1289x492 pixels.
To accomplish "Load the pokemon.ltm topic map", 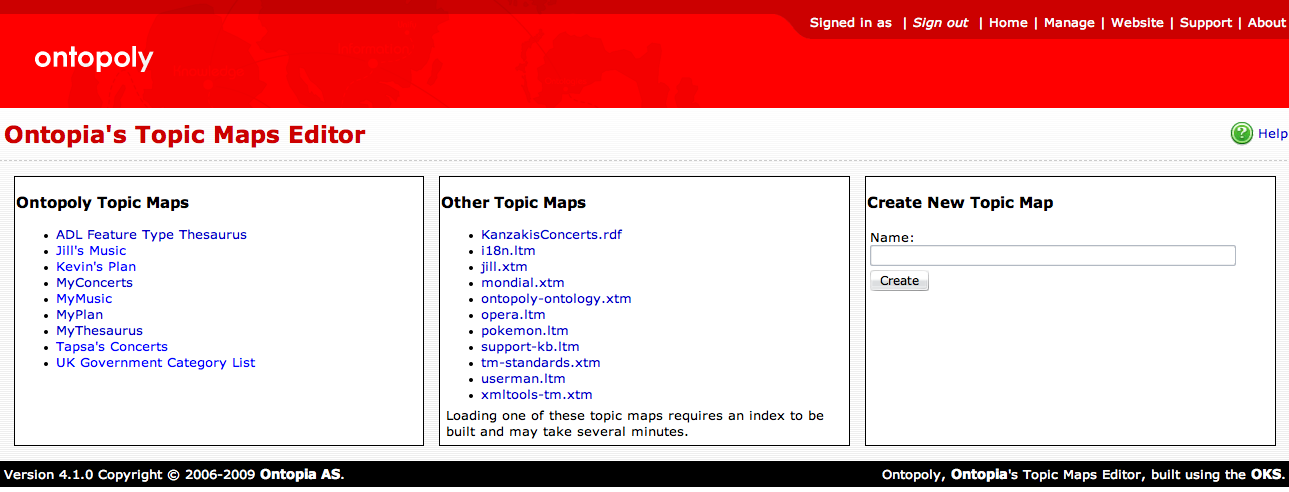I will [524, 331].
